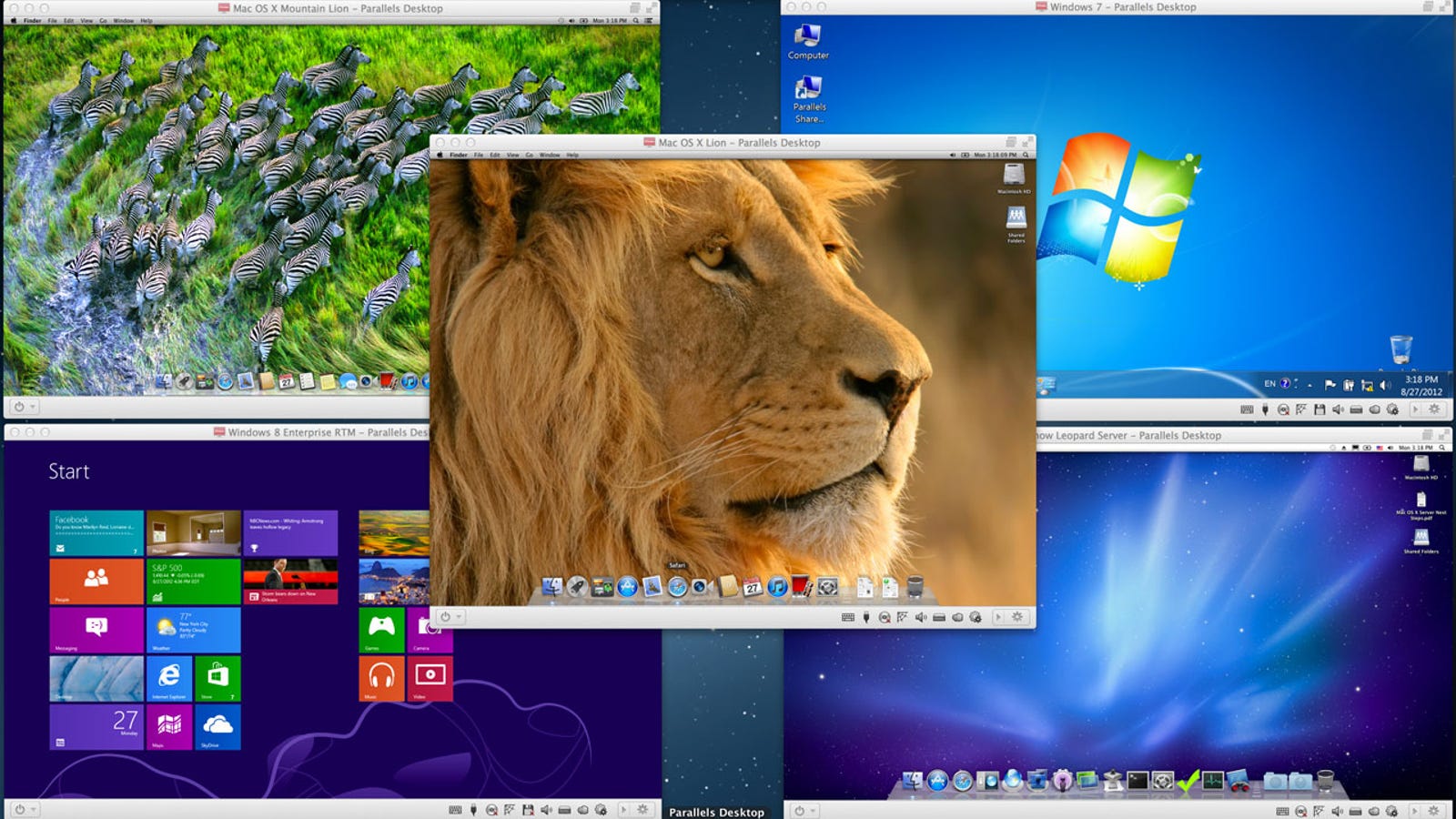Screen dimensions: 1456x819
Task: Open Messaging tile on Windows 8 Start
Action: [x=96, y=630]
